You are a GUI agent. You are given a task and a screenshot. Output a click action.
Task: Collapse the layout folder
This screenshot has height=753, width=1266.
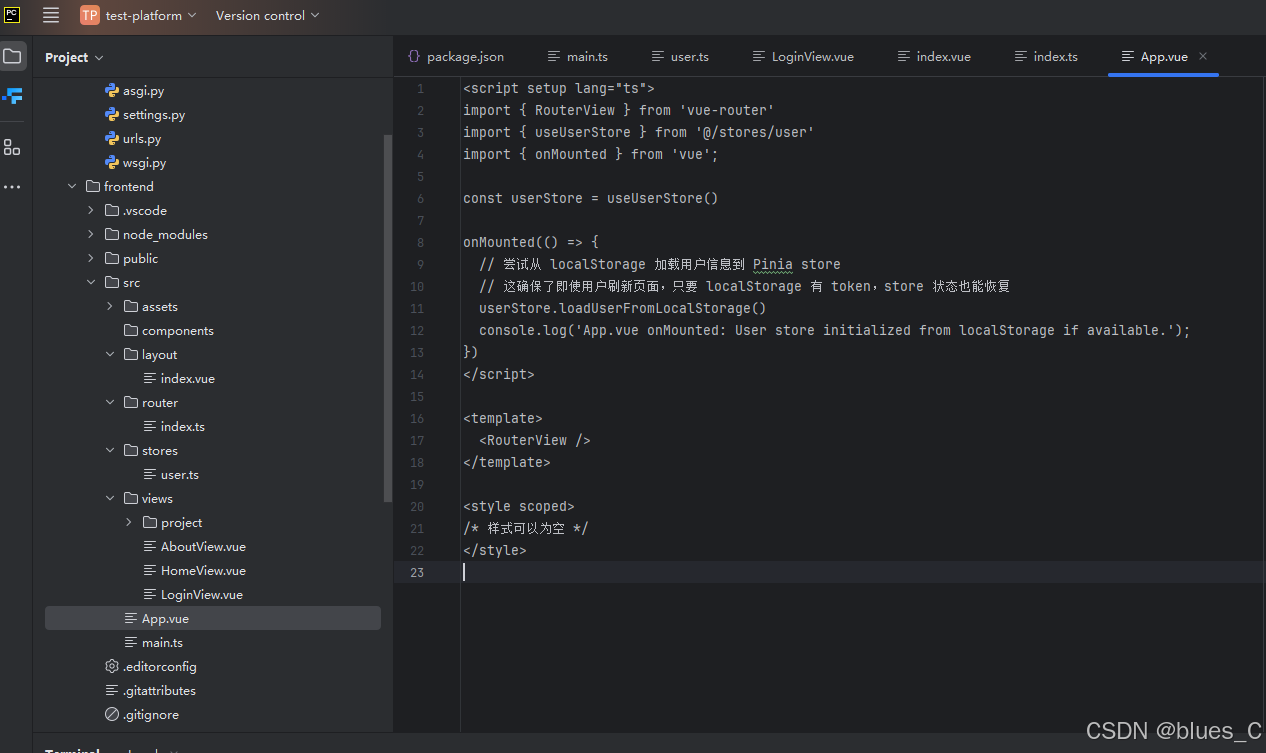(110, 355)
